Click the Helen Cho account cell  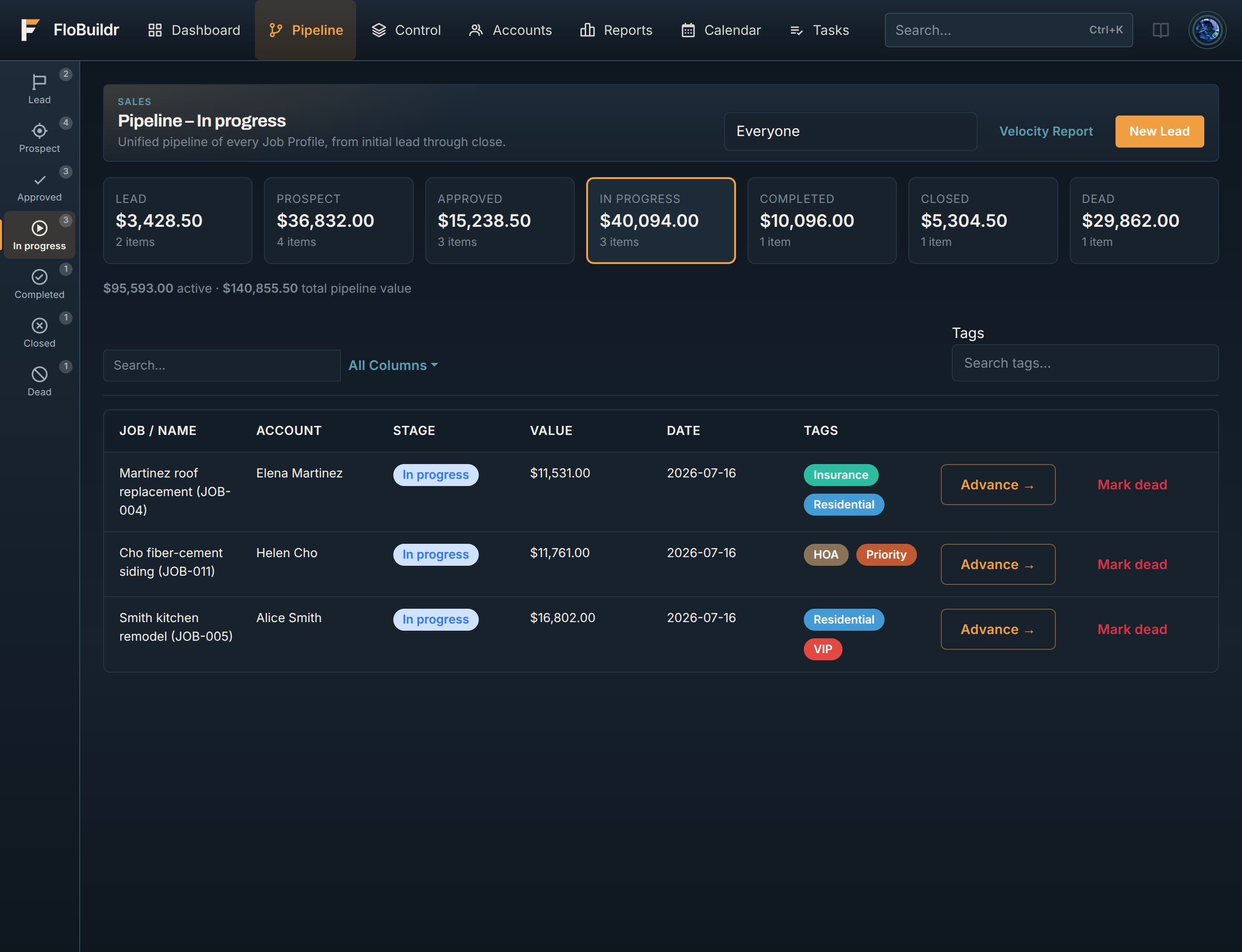tap(286, 552)
